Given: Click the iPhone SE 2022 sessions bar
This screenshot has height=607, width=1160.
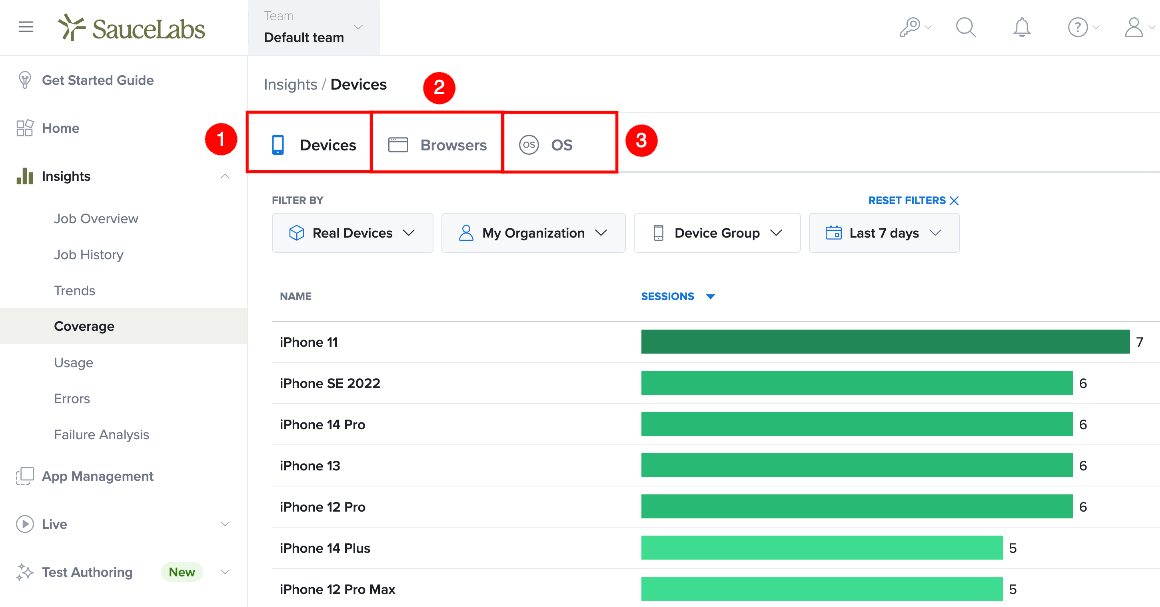Looking at the screenshot, I should point(857,383).
